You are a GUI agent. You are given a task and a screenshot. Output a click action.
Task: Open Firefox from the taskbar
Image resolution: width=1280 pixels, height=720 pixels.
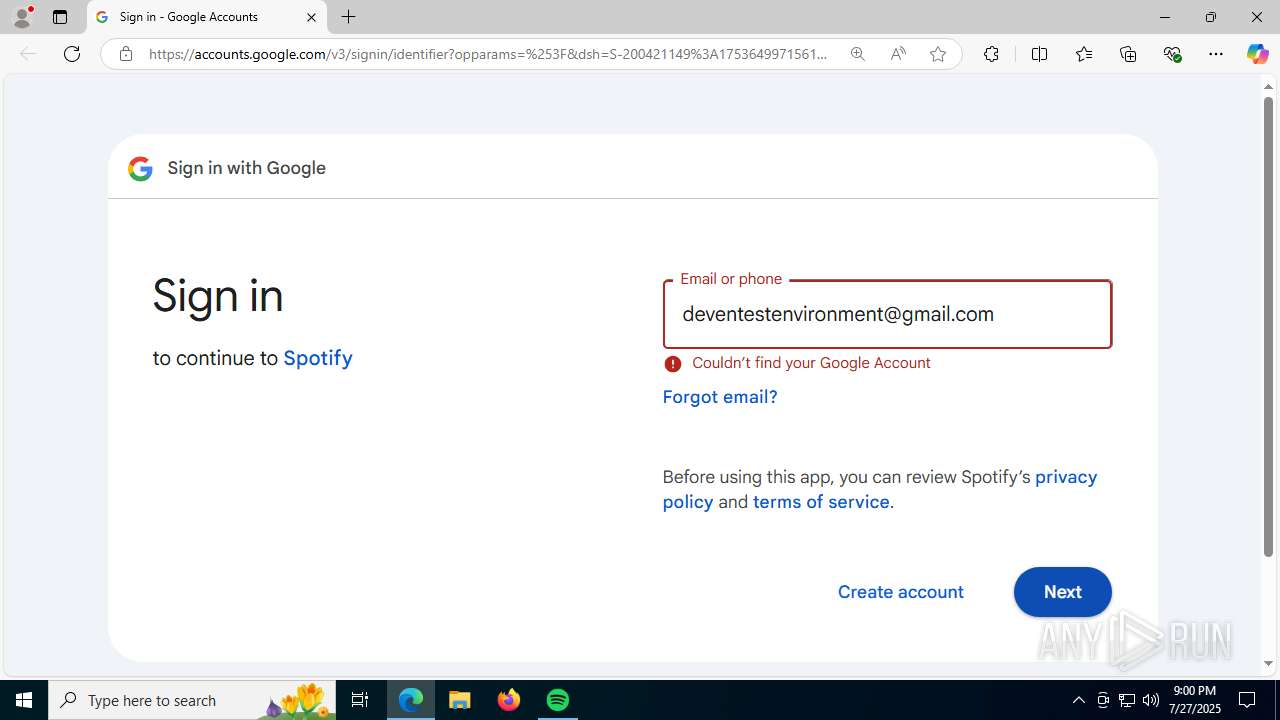point(509,700)
